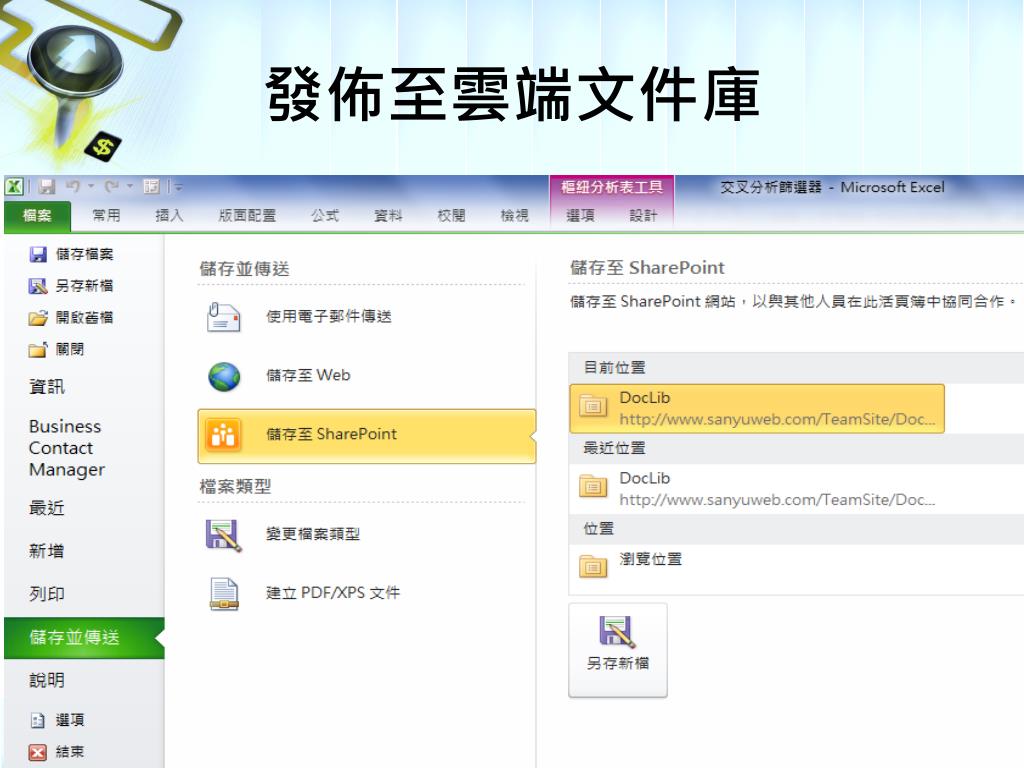
Task: Click the 瀏覽位置 folder icon
Action: point(593,566)
